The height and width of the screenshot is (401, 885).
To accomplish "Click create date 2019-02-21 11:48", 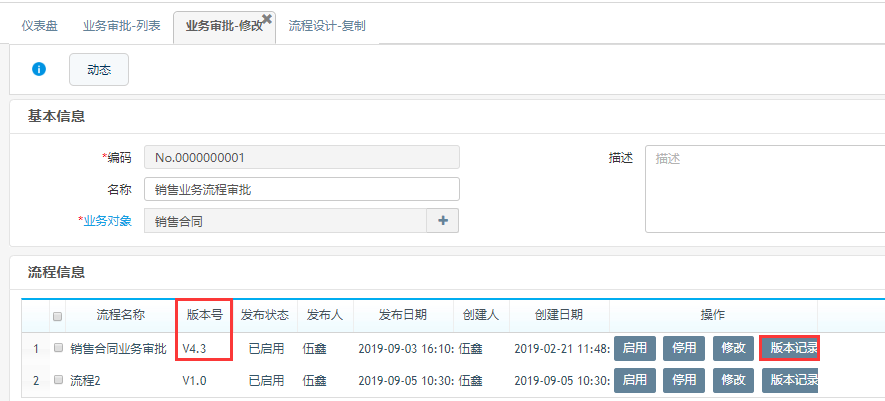I will (x=562, y=349).
